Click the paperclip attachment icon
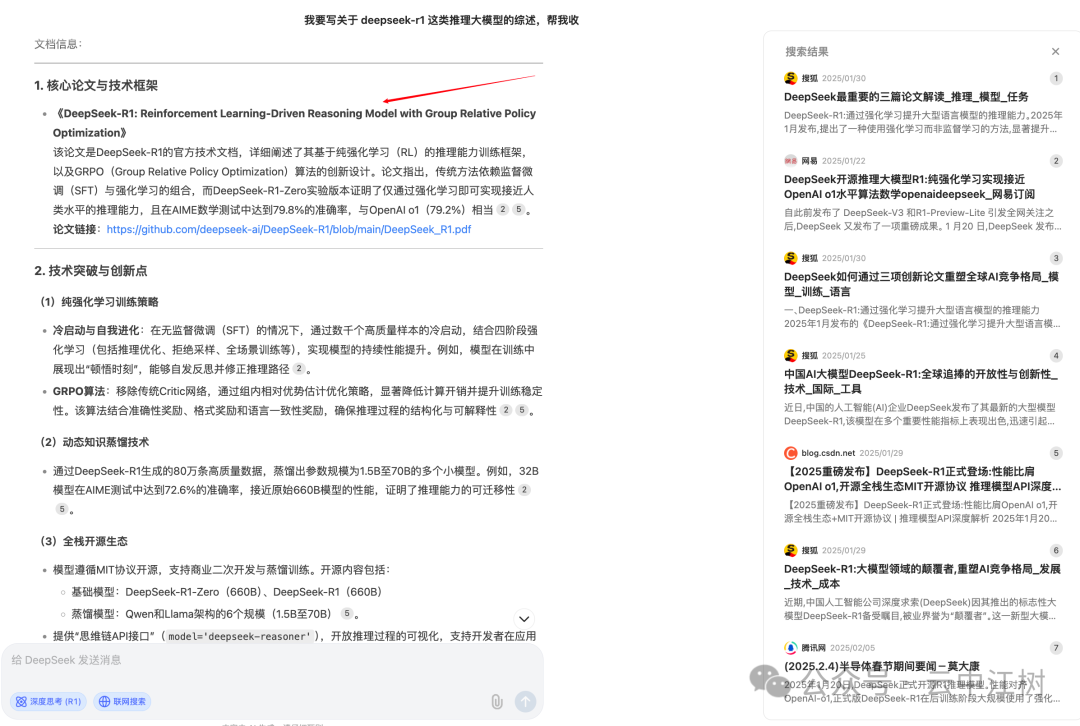This screenshot has height=726, width=1080. point(497,701)
